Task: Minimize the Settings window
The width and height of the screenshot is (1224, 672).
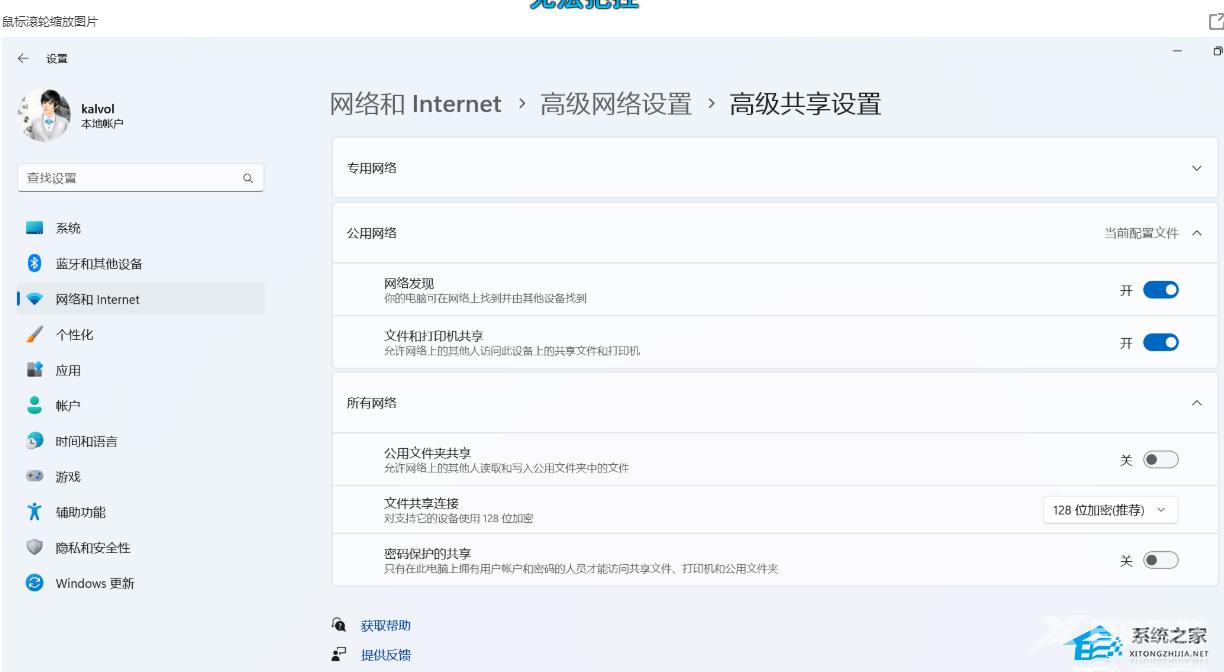Action: point(1177,52)
